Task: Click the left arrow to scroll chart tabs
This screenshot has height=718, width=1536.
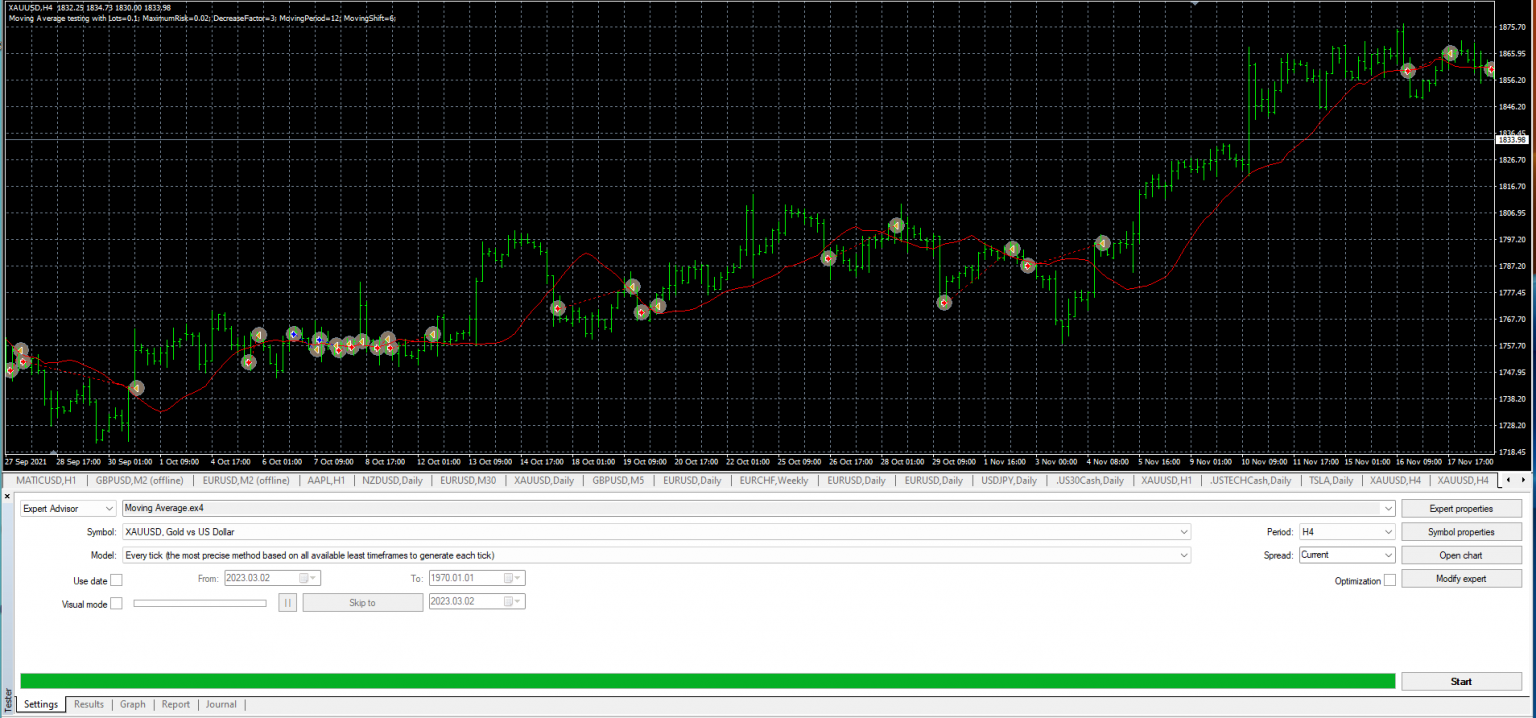Action: 1509,480
